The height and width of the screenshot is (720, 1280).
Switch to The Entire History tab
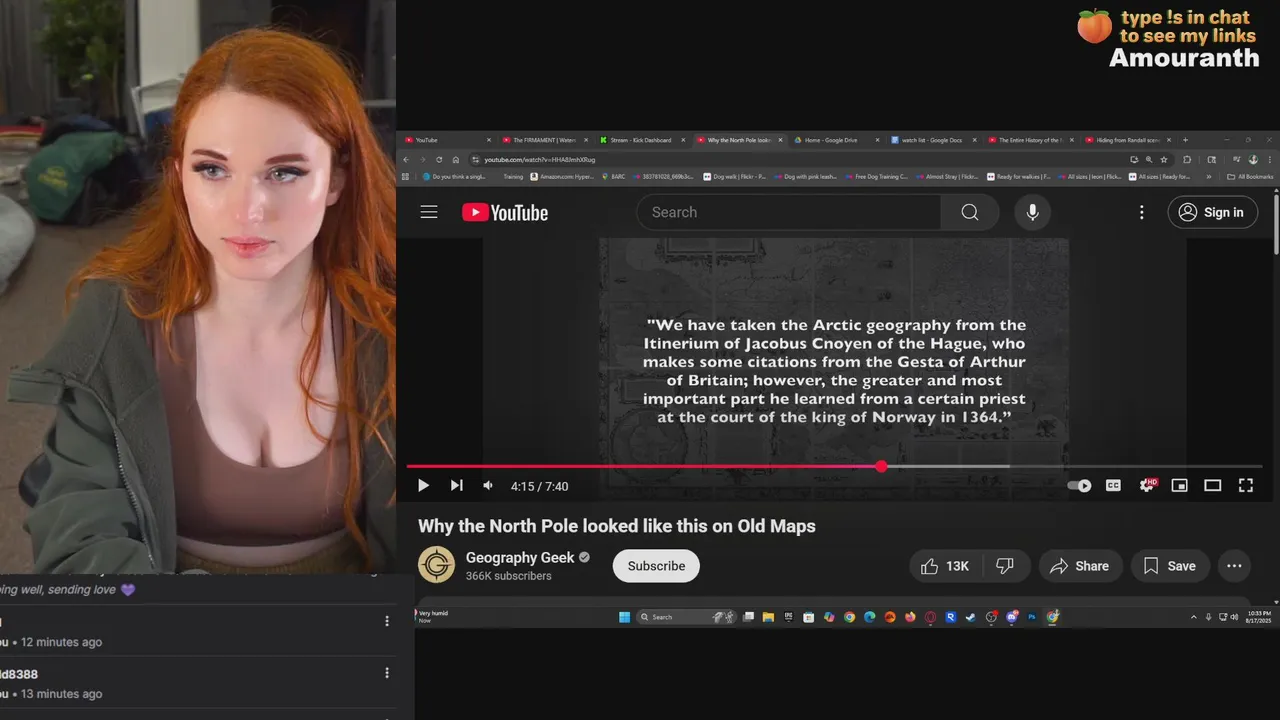coord(1030,140)
